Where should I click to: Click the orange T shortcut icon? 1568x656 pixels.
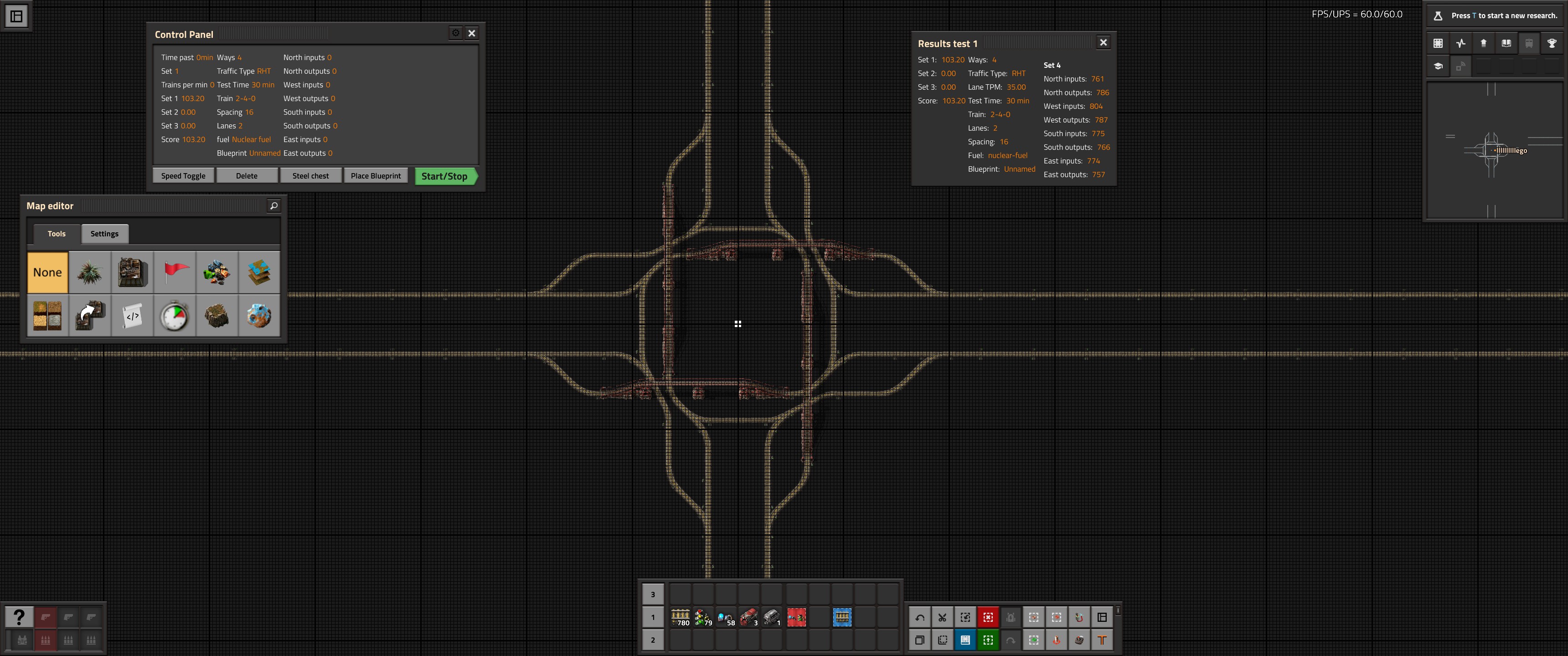1102,640
